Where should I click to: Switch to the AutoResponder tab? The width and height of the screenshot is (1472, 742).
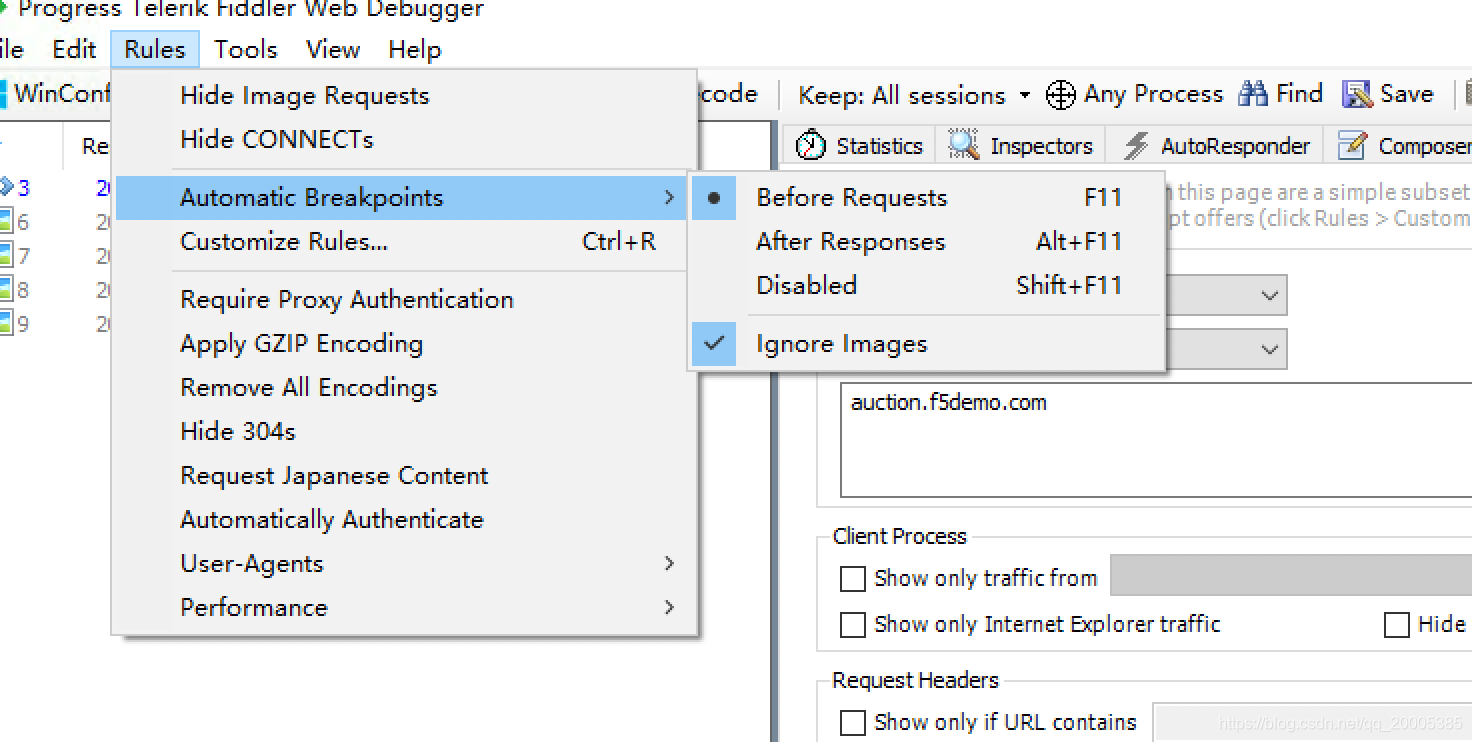coord(1214,146)
